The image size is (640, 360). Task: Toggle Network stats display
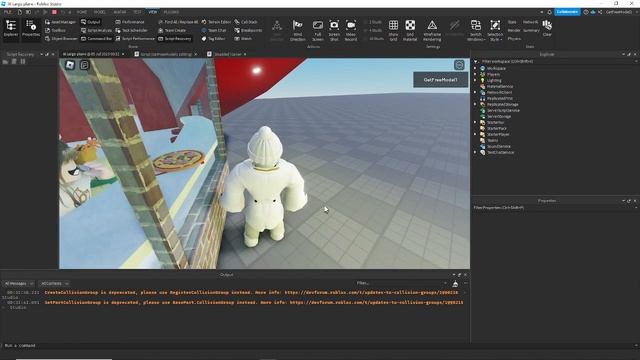pos(530,22)
